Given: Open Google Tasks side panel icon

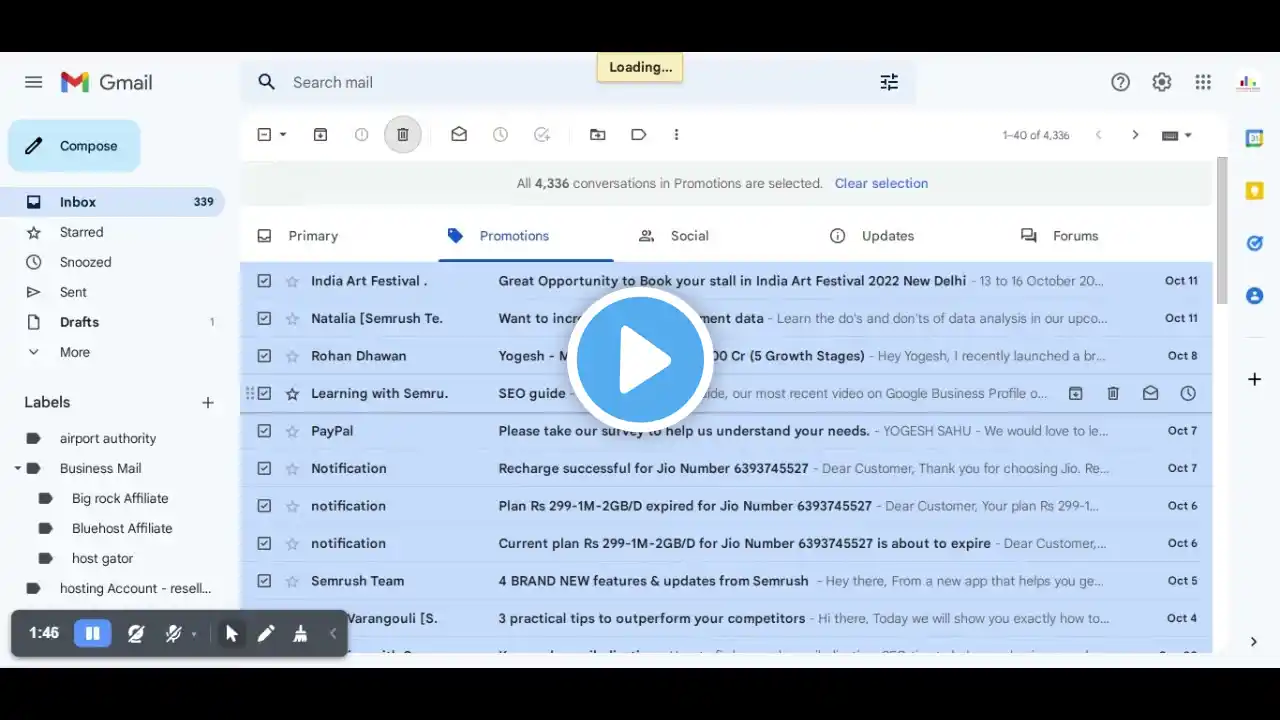Looking at the screenshot, I should (x=1254, y=243).
